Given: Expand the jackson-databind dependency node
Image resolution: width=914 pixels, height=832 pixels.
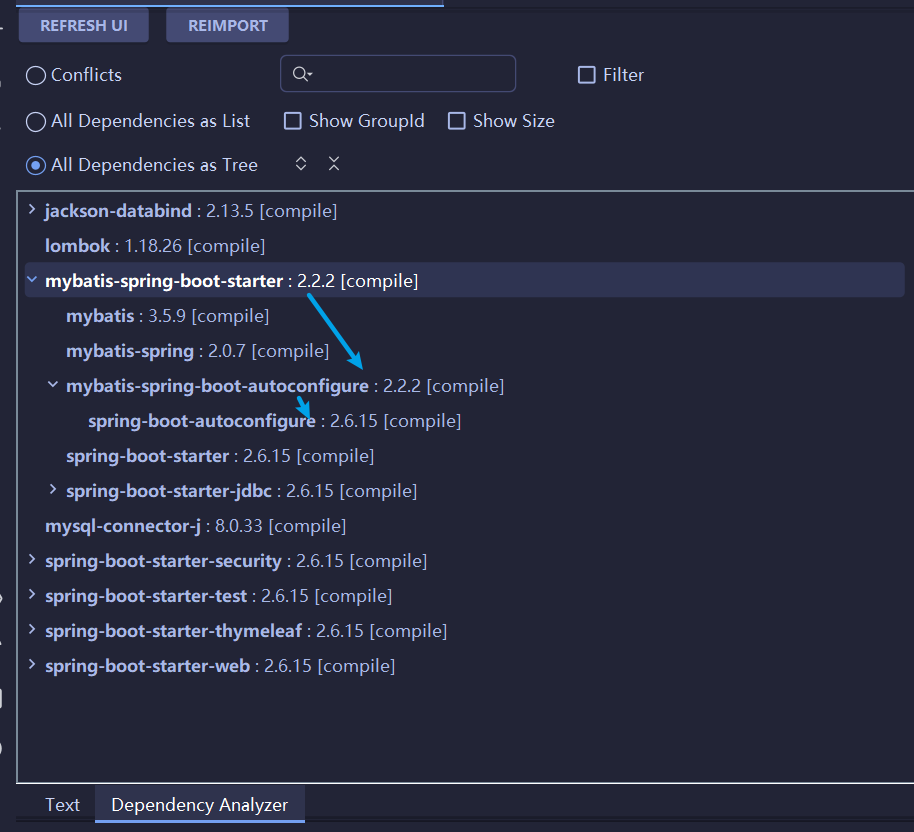Looking at the screenshot, I should 32,210.
